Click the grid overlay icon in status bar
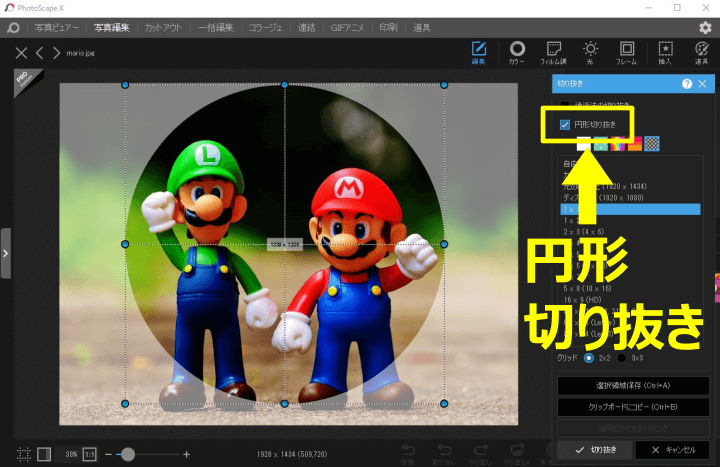 24,454
